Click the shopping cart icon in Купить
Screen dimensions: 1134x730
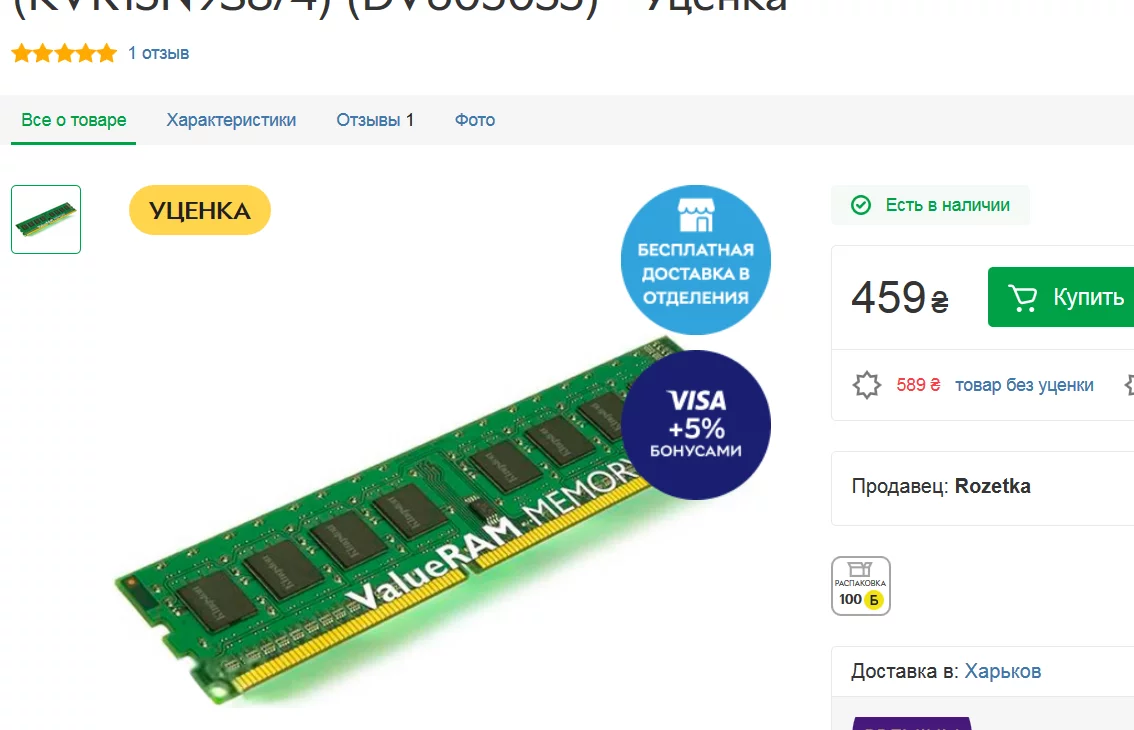(x=1023, y=297)
